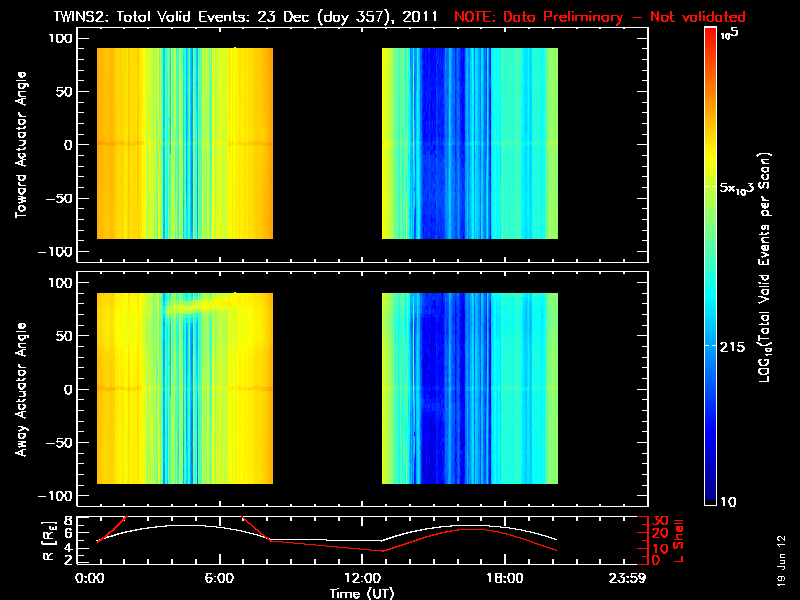Click the 'Time (UT)' axis title

[362, 593]
